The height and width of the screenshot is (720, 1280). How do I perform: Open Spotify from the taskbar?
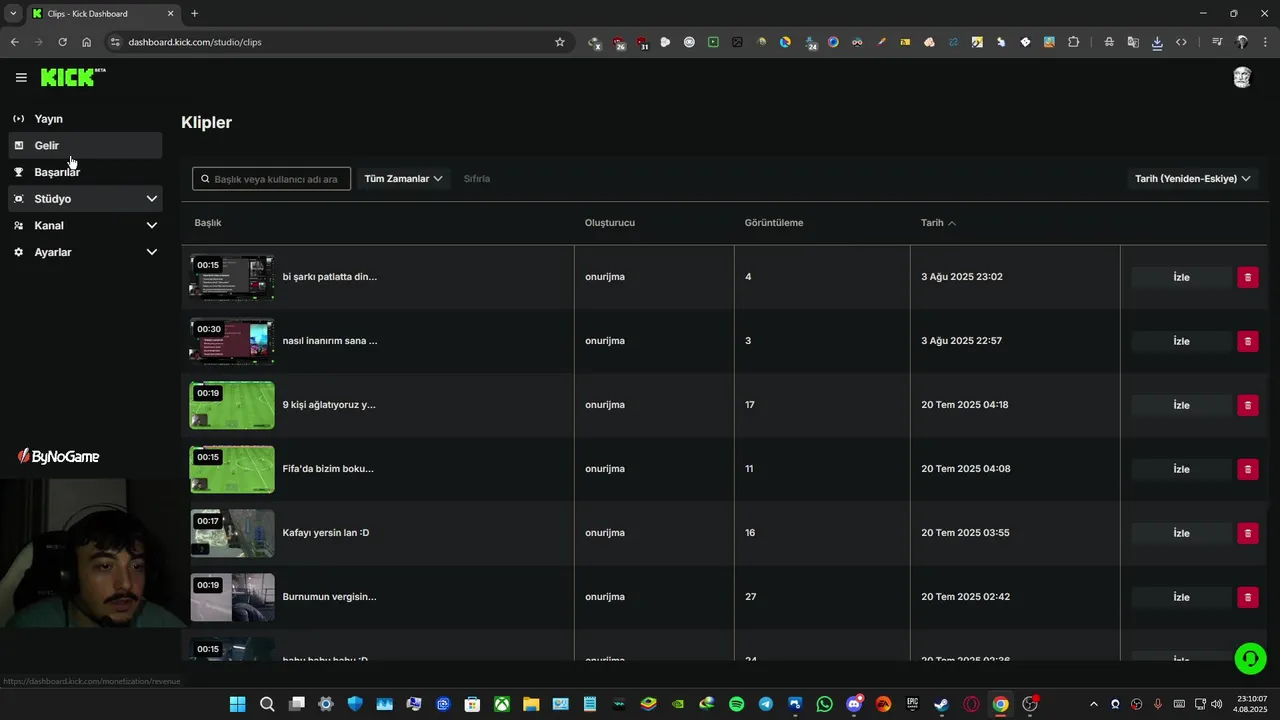[x=736, y=704]
